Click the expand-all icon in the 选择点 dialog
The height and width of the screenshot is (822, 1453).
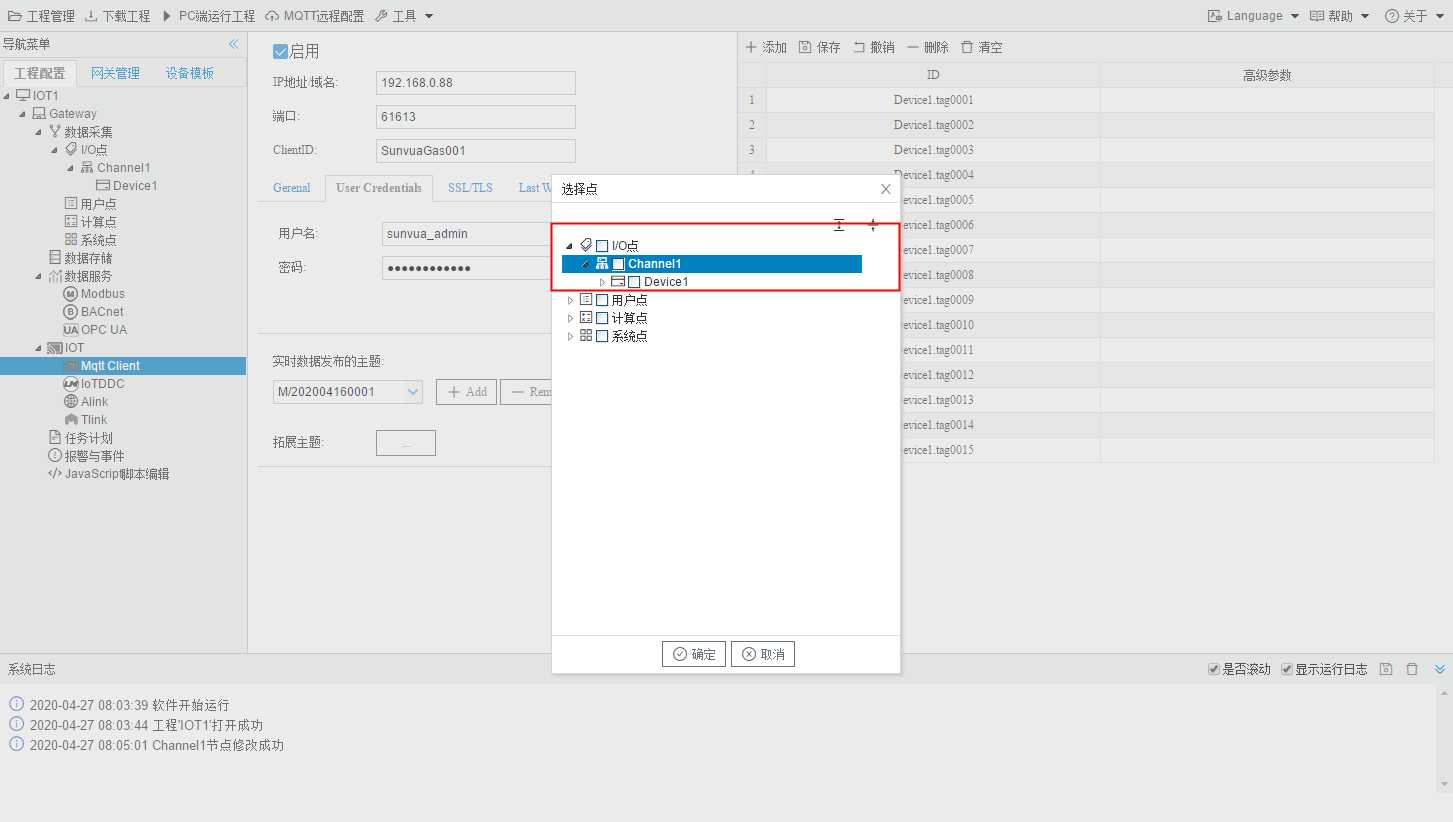coord(839,226)
